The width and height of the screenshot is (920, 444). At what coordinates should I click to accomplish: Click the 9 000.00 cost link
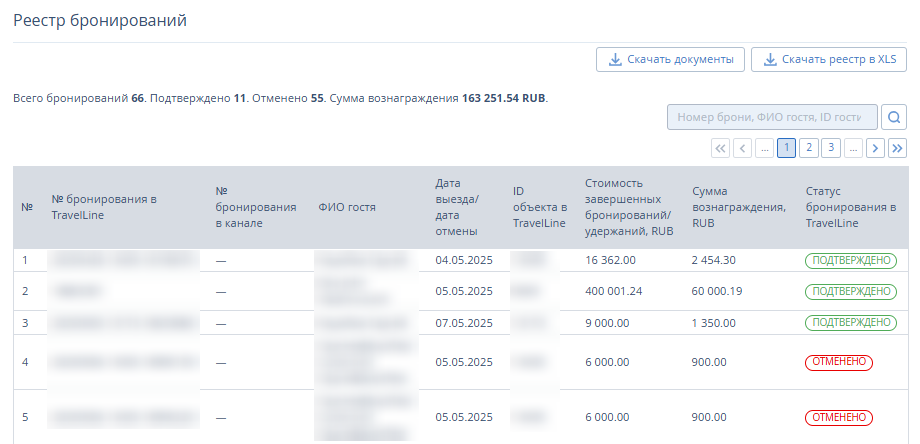607,323
